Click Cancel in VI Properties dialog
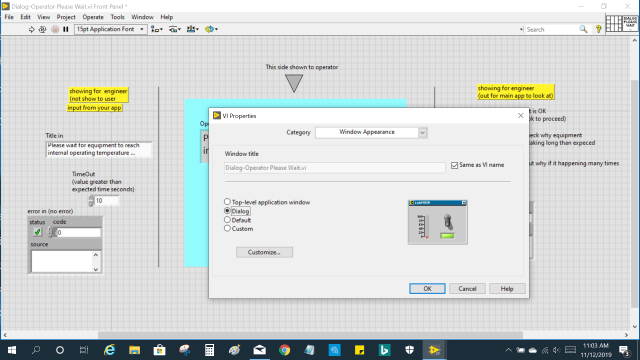Screen dimensions: 640x360 pos(467,289)
